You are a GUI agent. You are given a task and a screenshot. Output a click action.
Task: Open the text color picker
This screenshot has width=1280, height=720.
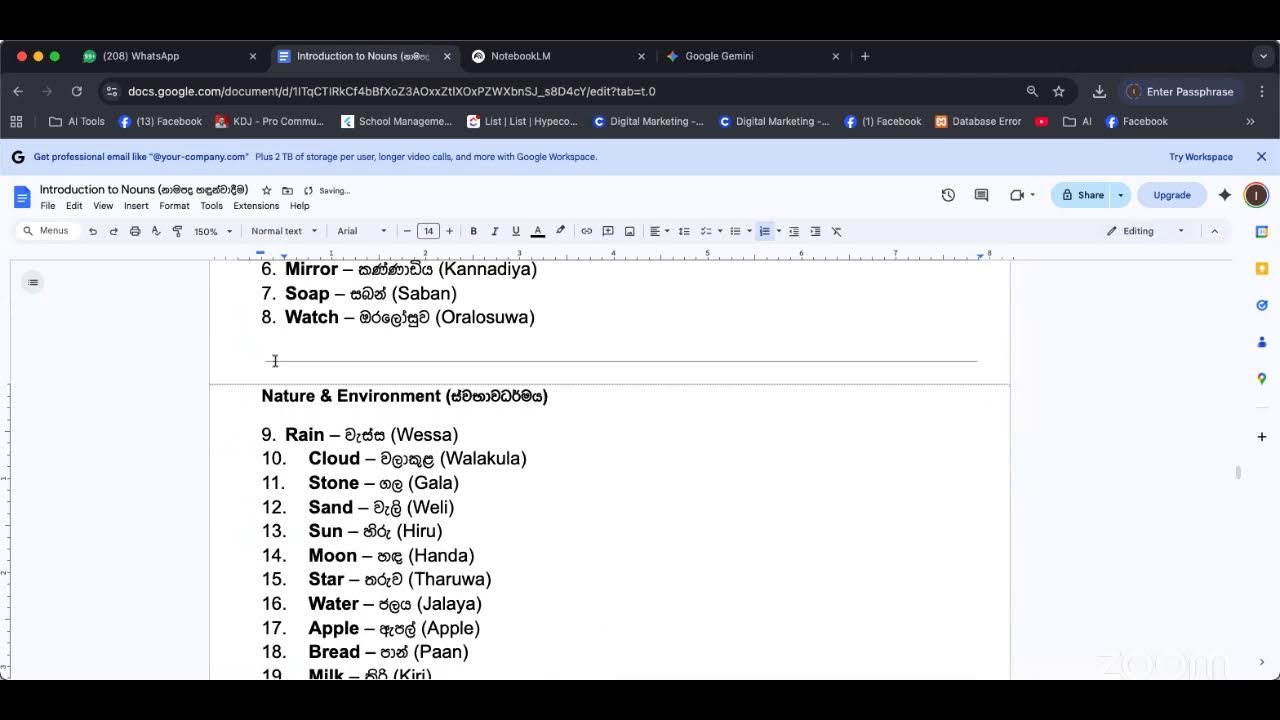tap(537, 231)
